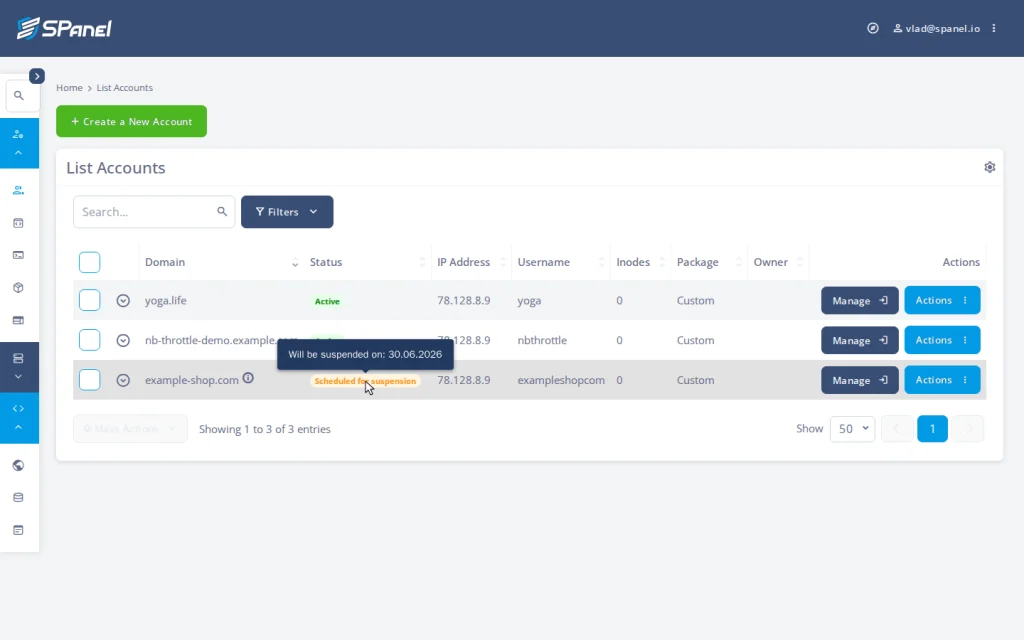Click the Scheduled for suspension badge

click(365, 381)
